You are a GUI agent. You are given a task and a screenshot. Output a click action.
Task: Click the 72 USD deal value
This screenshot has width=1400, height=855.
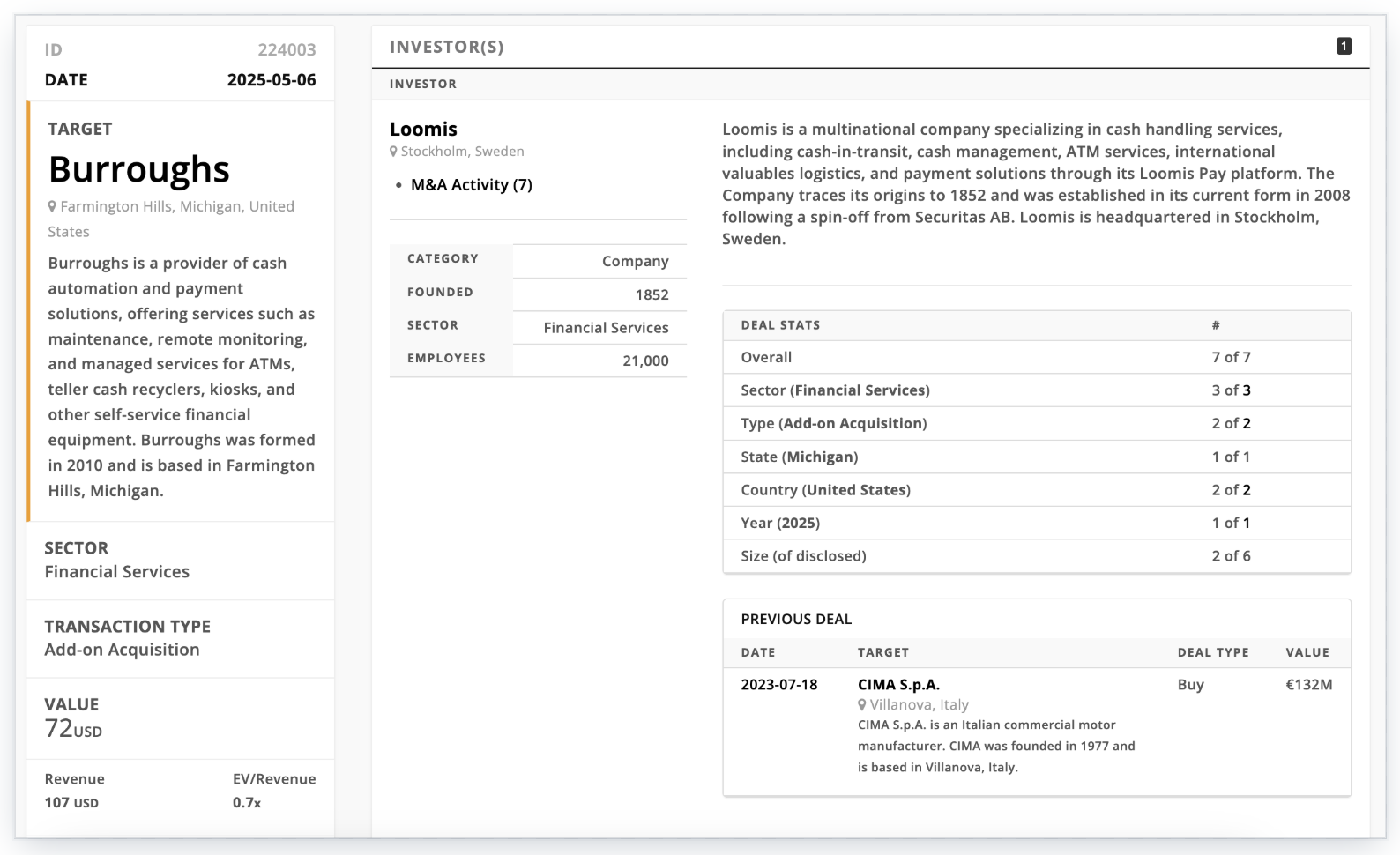click(74, 729)
